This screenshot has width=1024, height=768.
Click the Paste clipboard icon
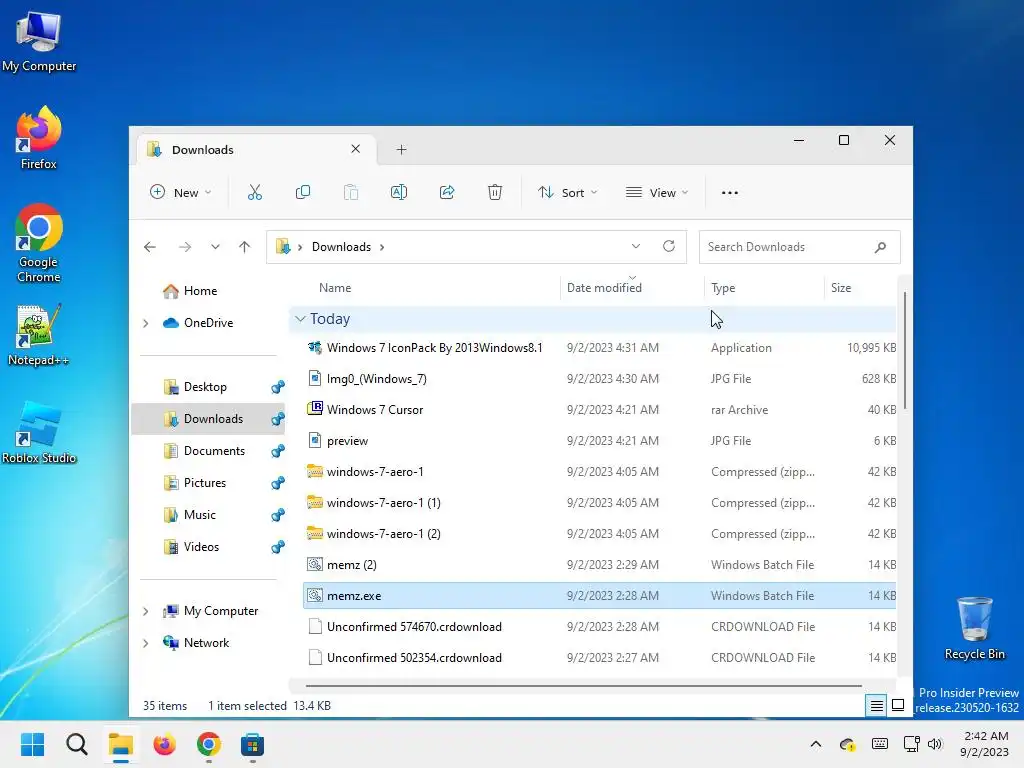(x=351, y=193)
